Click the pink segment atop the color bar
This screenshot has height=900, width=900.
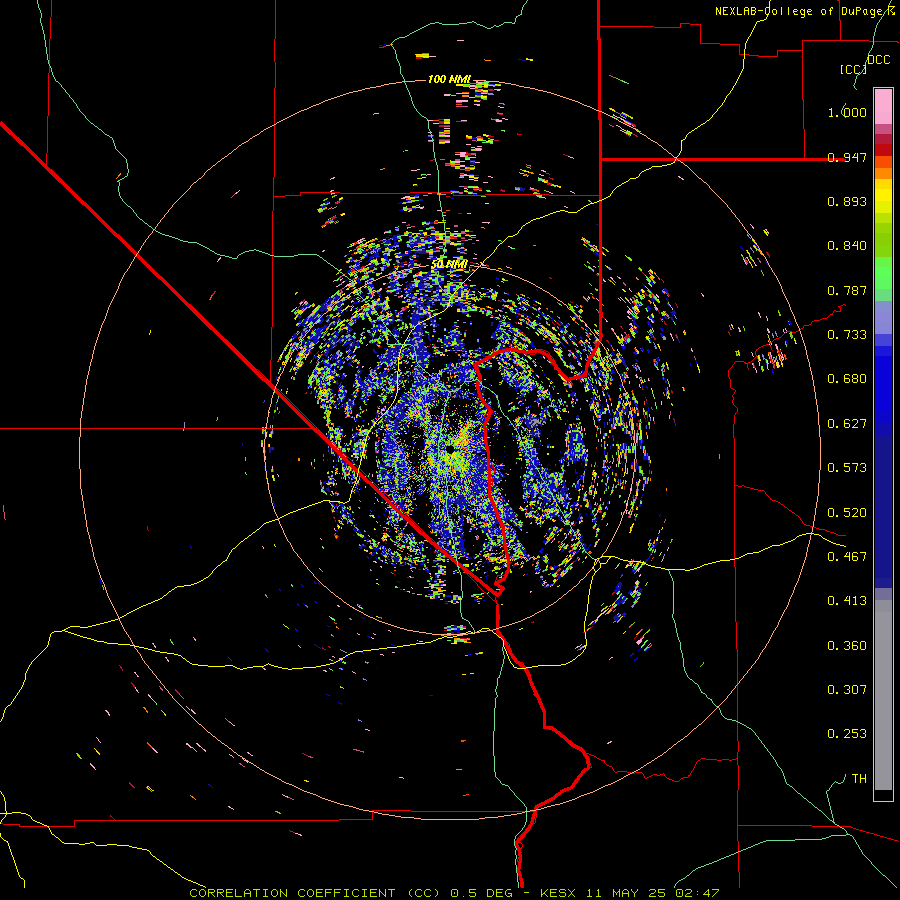click(x=883, y=107)
